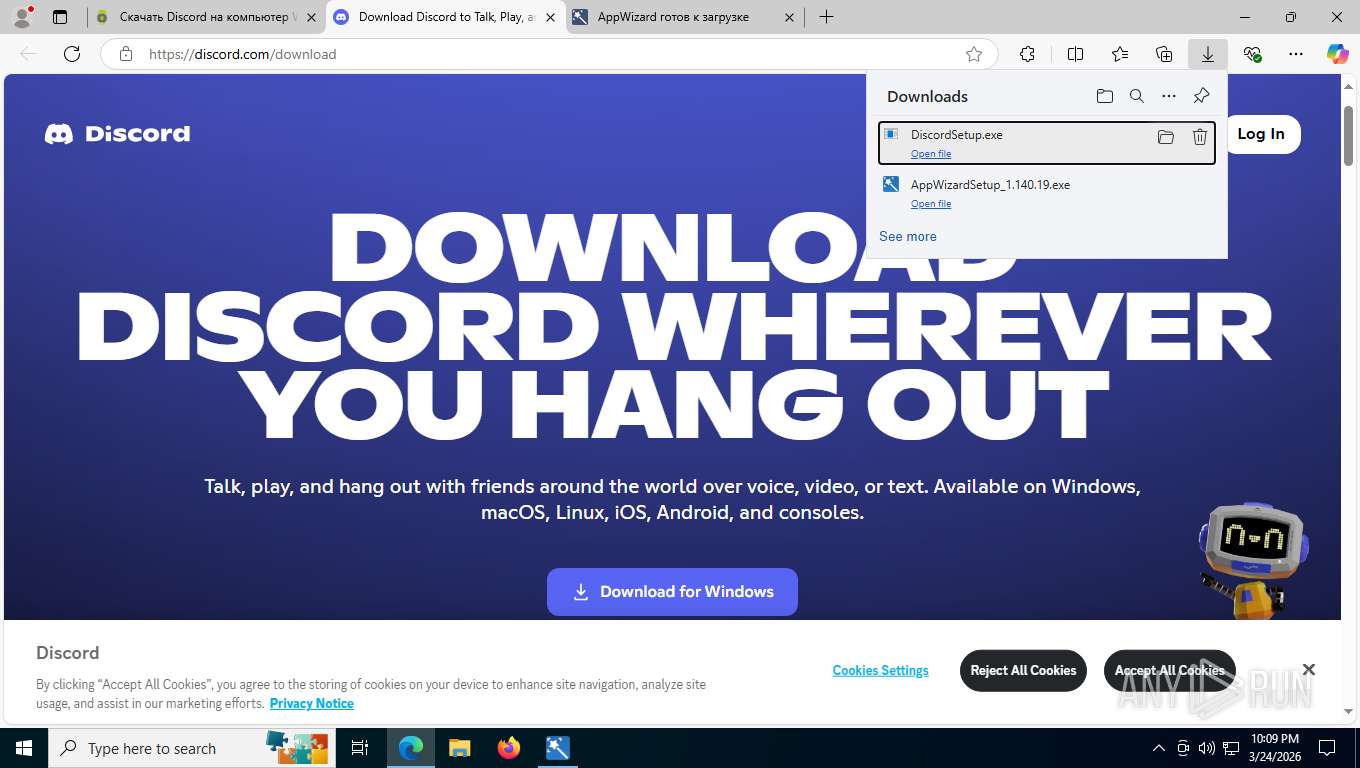Open the Extensions puzzle icon
The height and width of the screenshot is (768, 1360).
(1027, 54)
